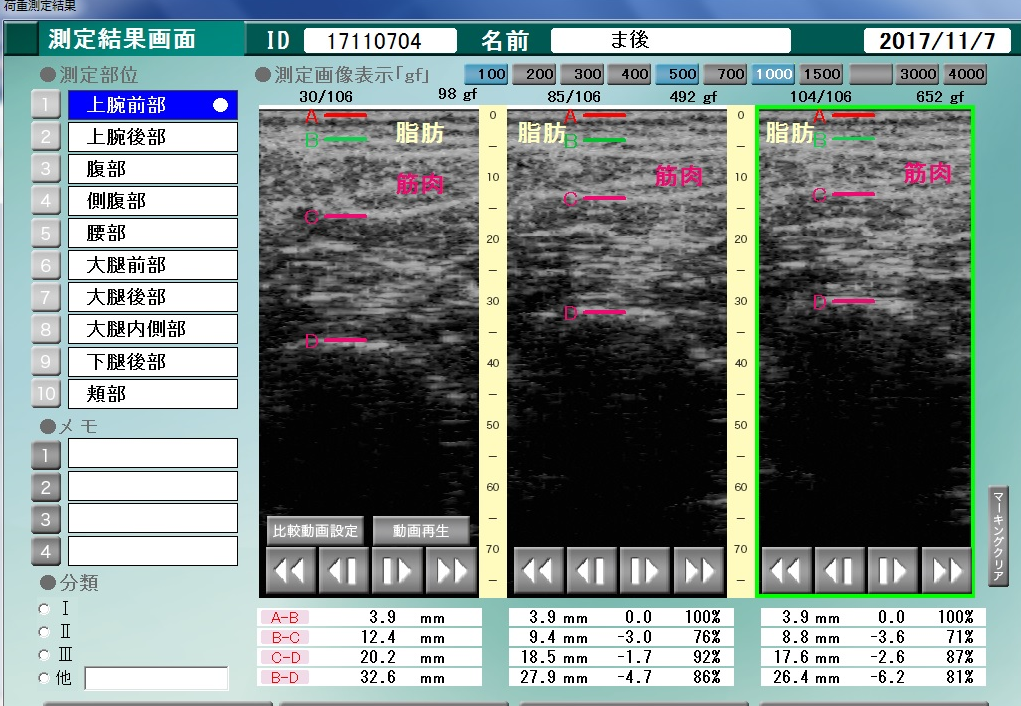Select classification radio button Ⅱ
The height and width of the screenshot is (706, 1021).
coord(43,631)
